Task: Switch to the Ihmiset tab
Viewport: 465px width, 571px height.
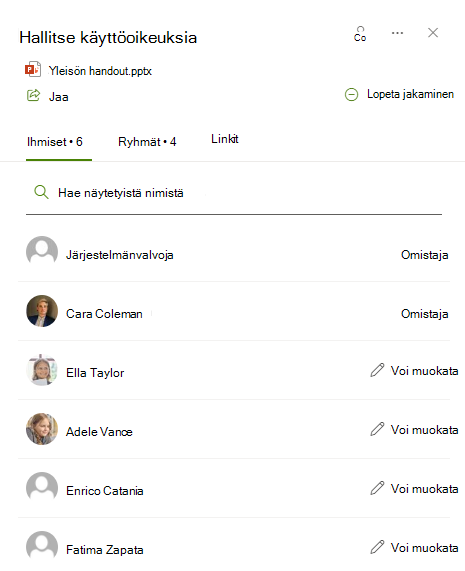Action: pos(55,142)
